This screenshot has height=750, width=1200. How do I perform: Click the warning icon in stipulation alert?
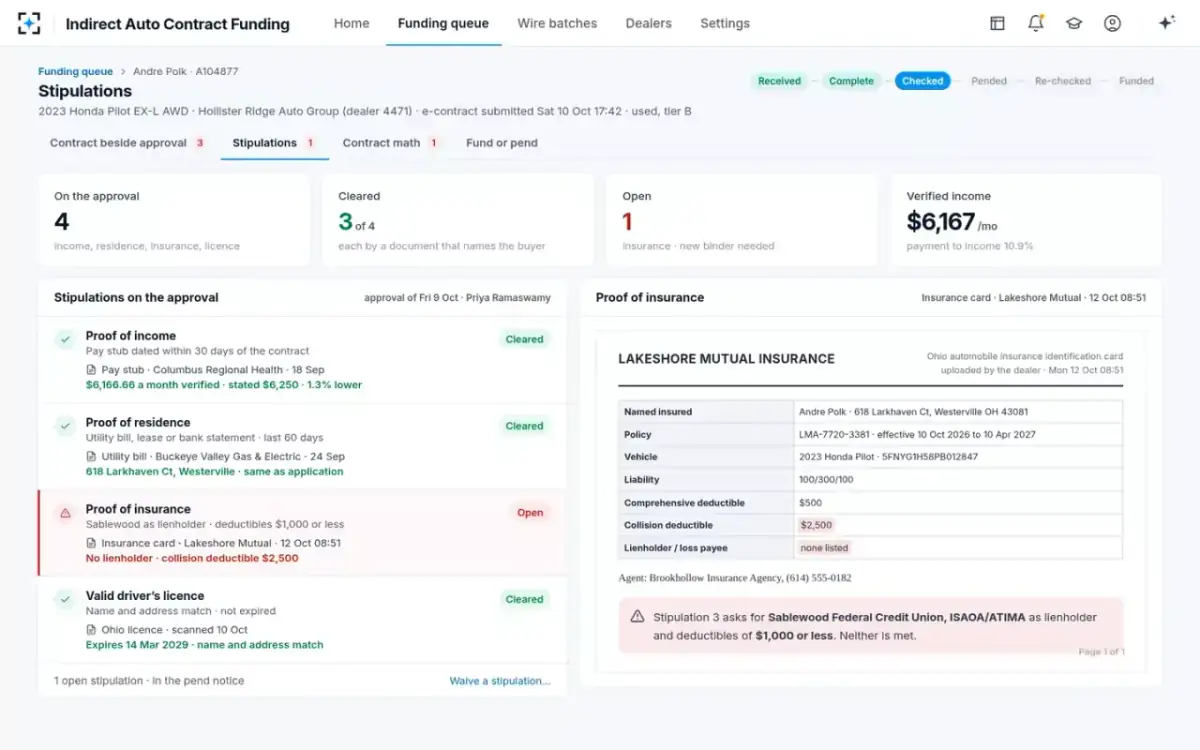click(637, 617)
